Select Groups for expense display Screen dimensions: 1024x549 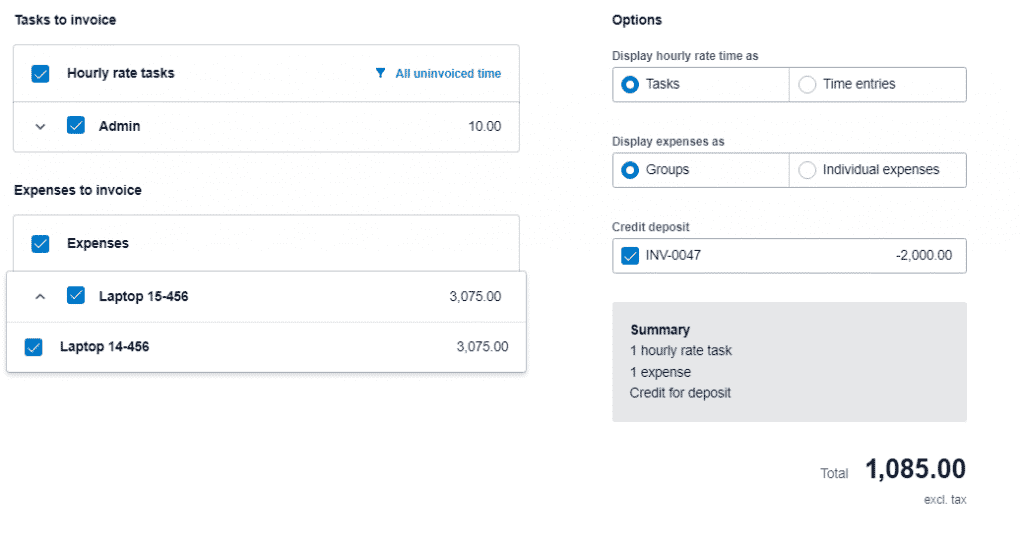630,170
